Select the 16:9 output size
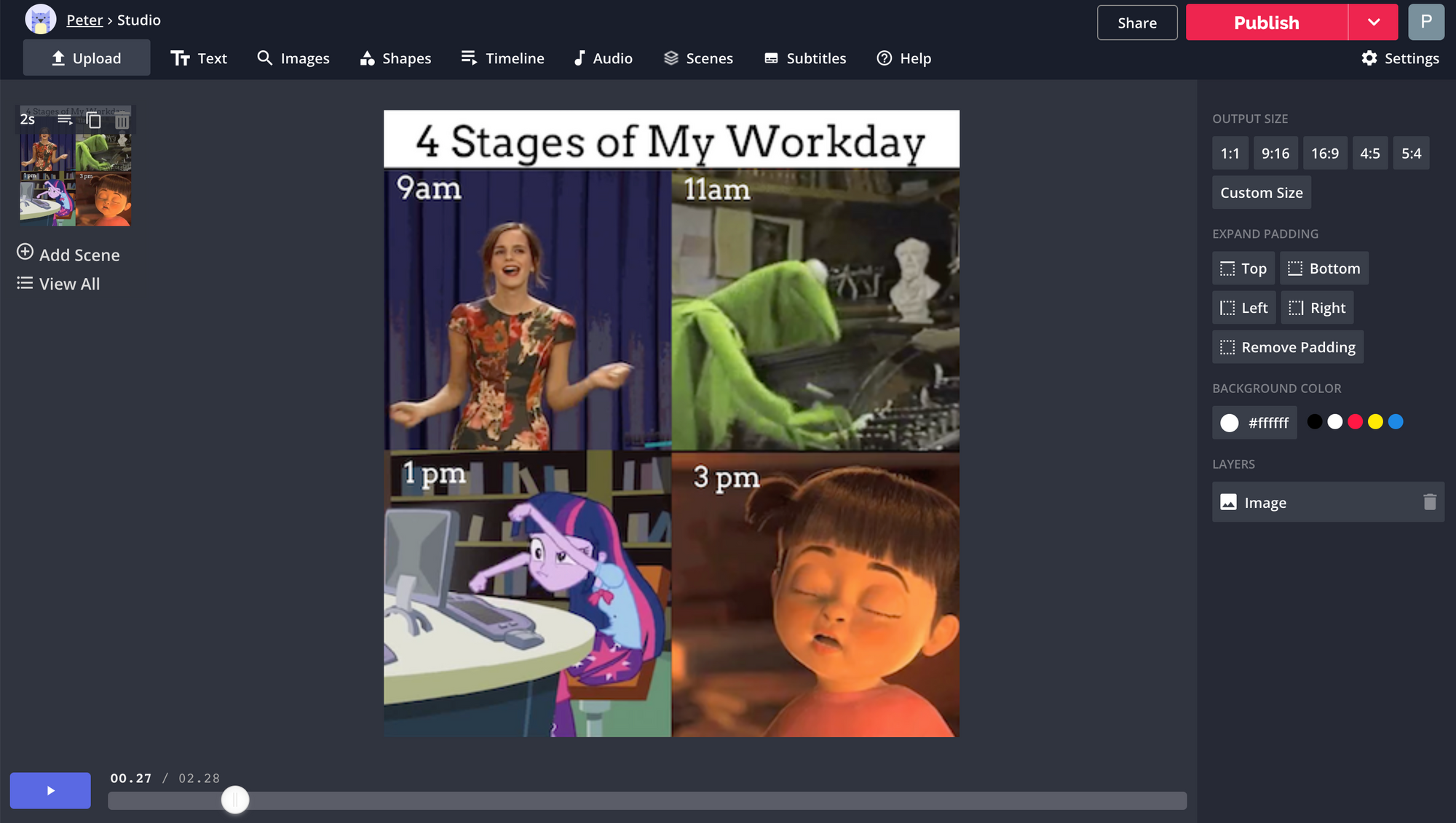This screenshot has width=1456, height=823. click(x=1324, y=154)
